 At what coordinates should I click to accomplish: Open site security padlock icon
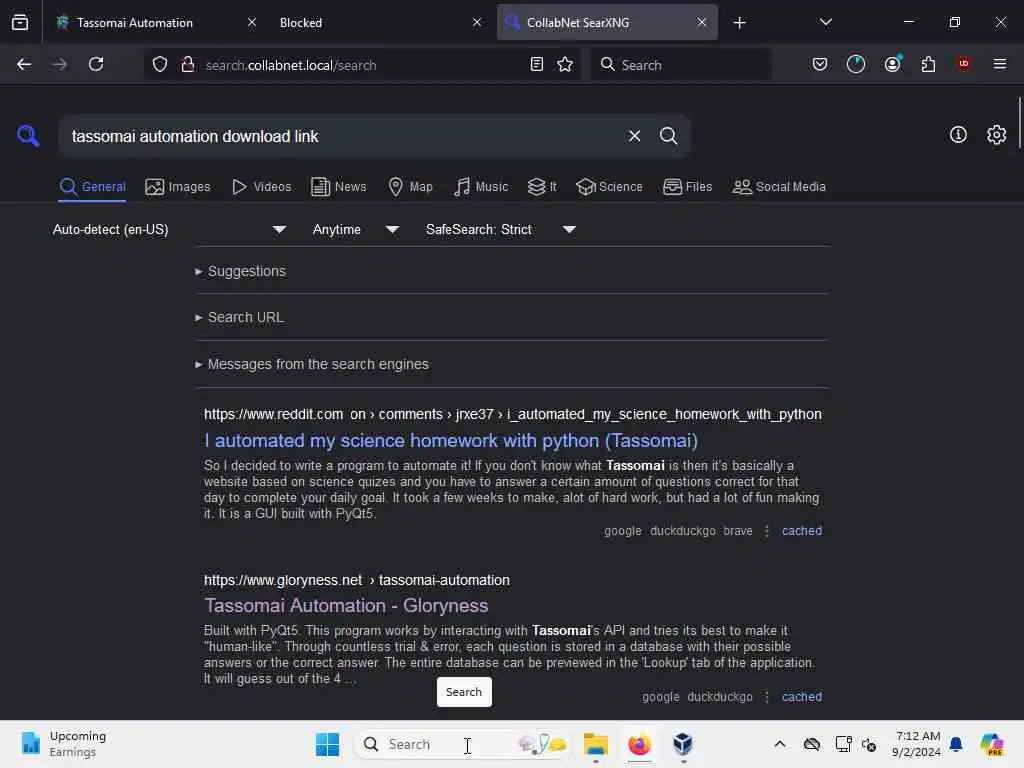pyautogui.click(x=188, y=64)
